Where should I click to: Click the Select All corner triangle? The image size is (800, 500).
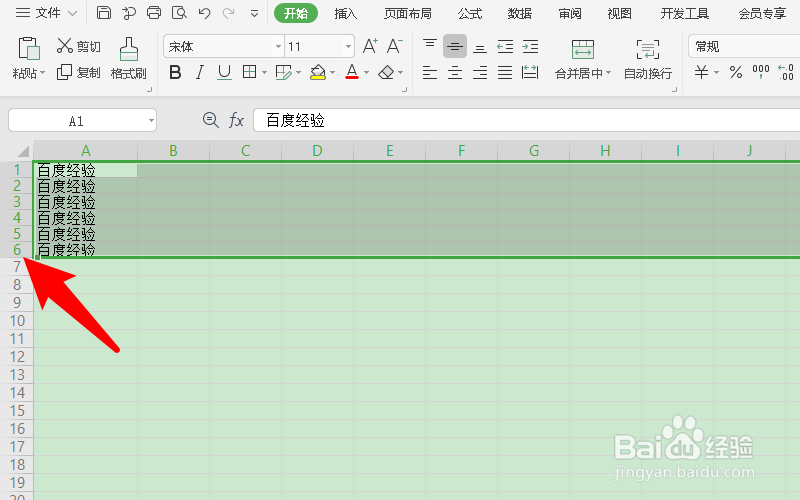tap(23, 151)
